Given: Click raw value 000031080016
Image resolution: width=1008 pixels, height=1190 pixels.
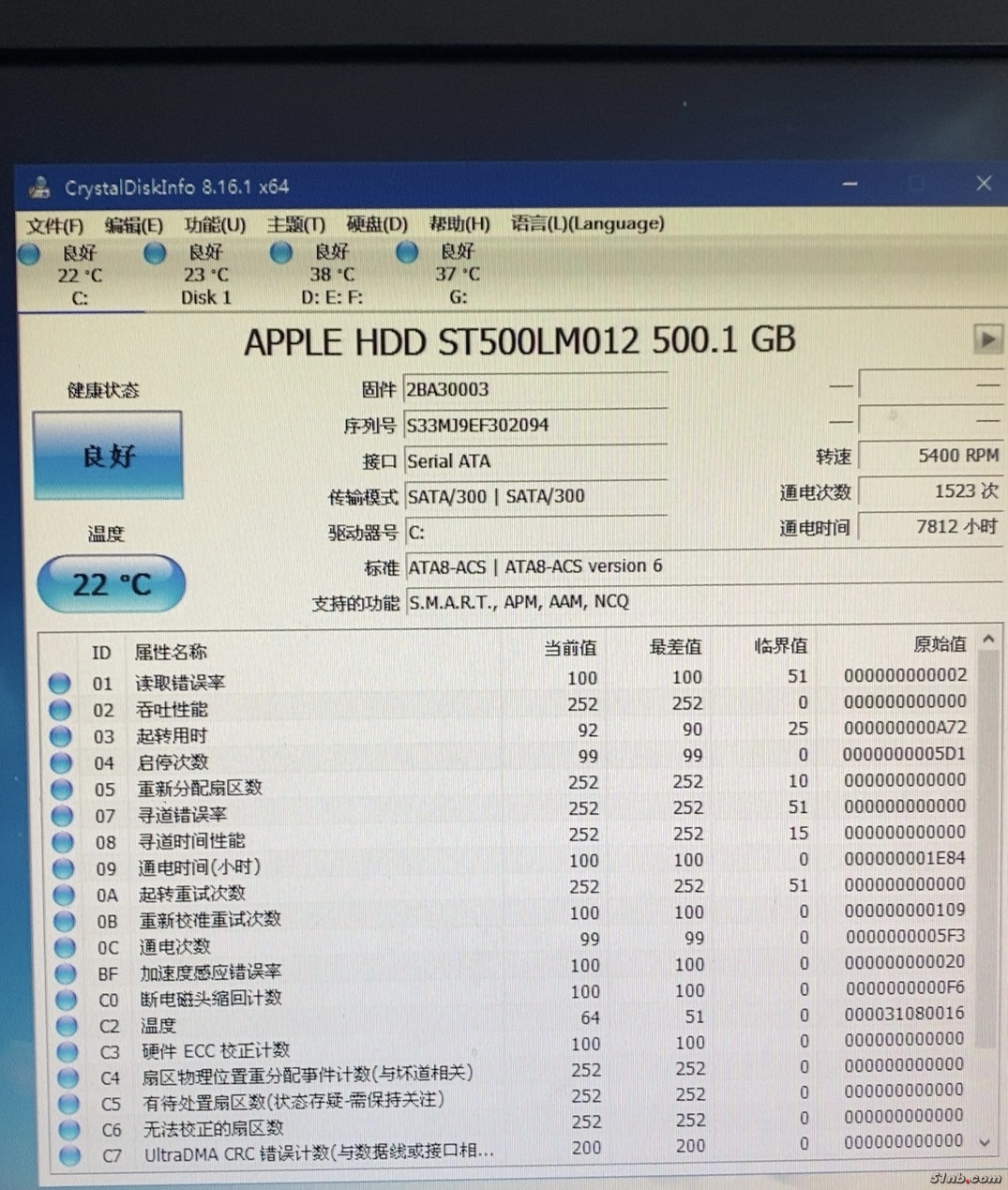Looking at the screenshot, I should pyautogui.click(x=904, y=1014).
